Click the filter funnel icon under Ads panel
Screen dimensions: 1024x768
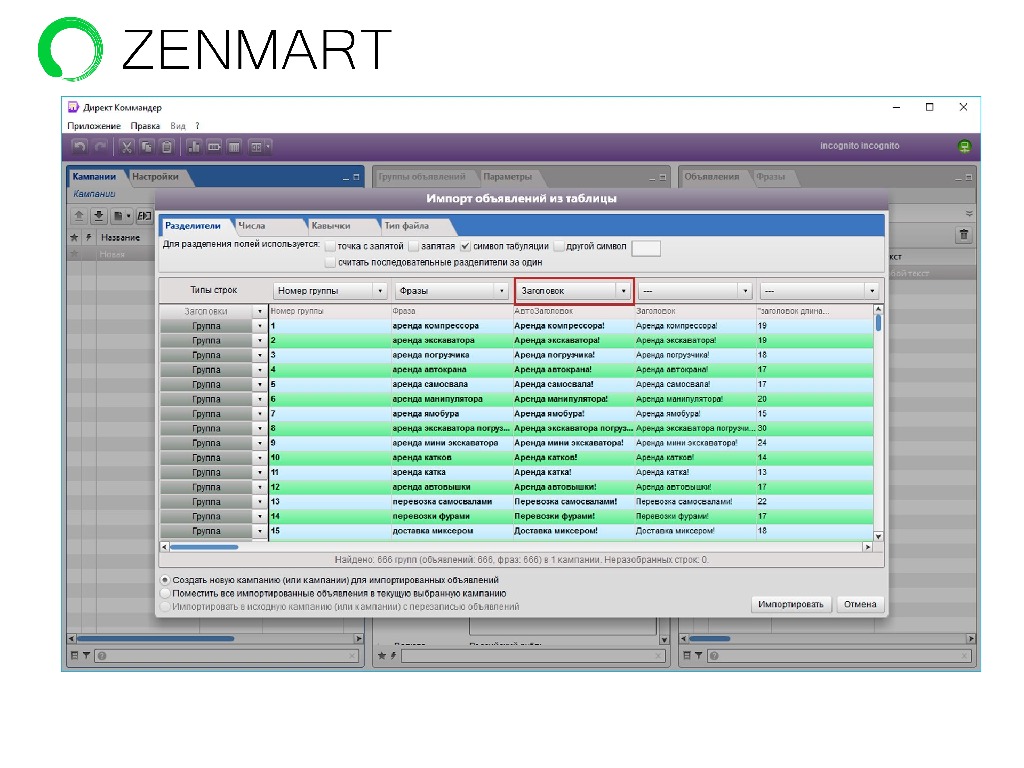698,656
